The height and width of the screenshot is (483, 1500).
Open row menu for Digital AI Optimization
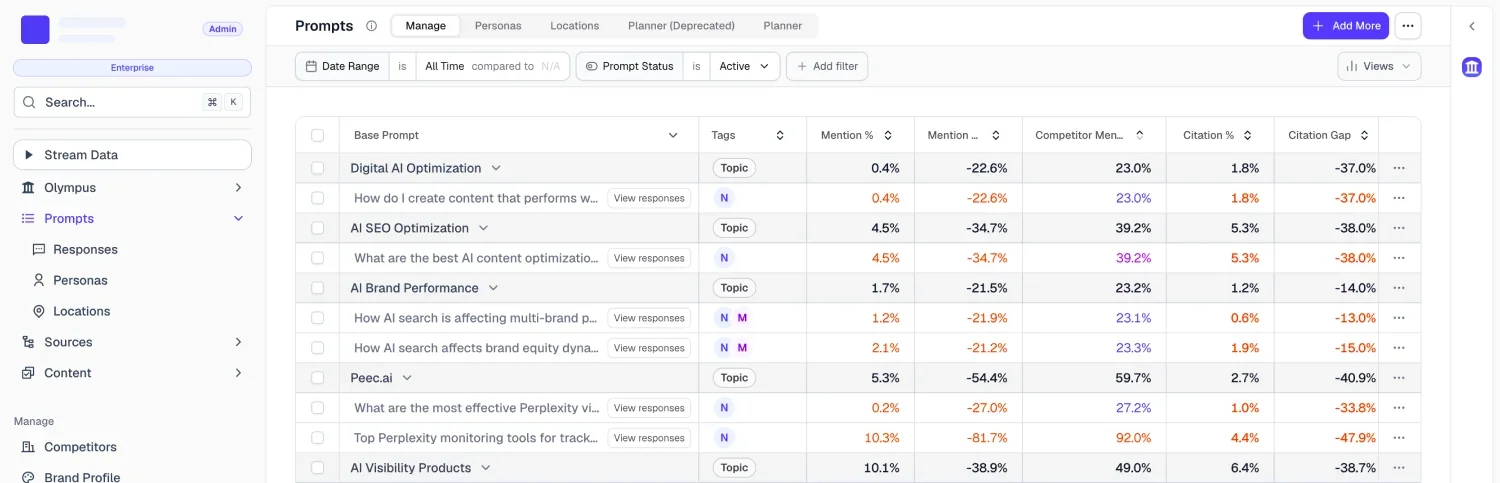[x=1399, y=168]
